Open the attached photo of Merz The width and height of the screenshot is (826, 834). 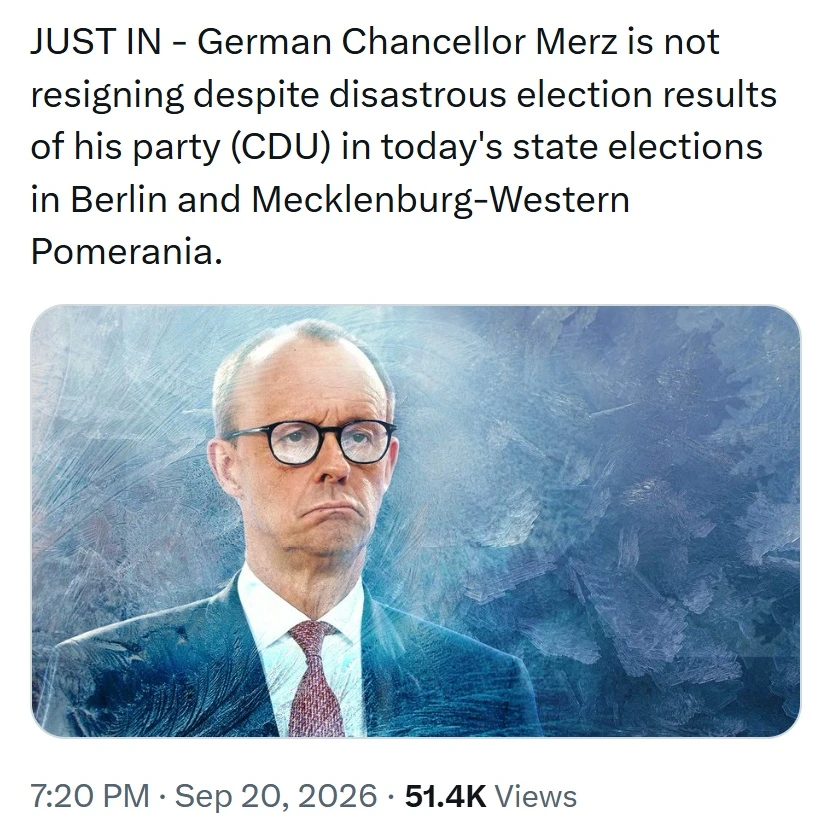(415, 521)
